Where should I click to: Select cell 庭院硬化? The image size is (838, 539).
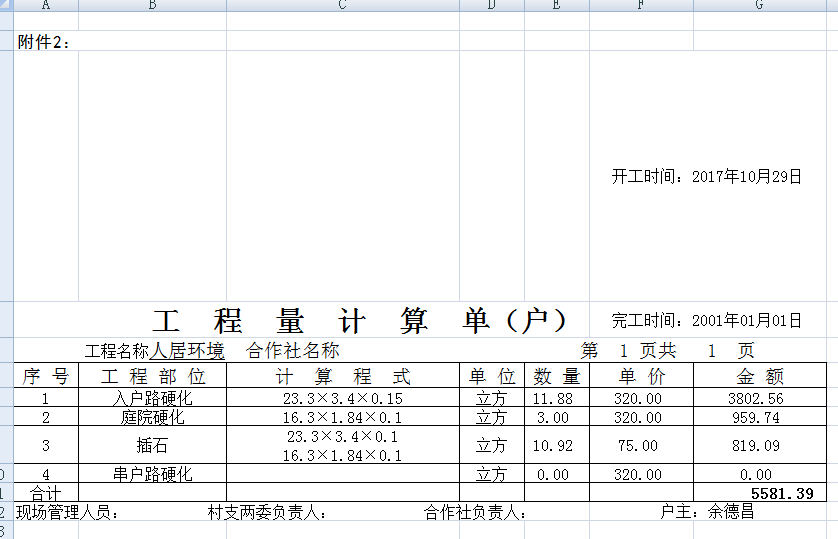(152, 417)
